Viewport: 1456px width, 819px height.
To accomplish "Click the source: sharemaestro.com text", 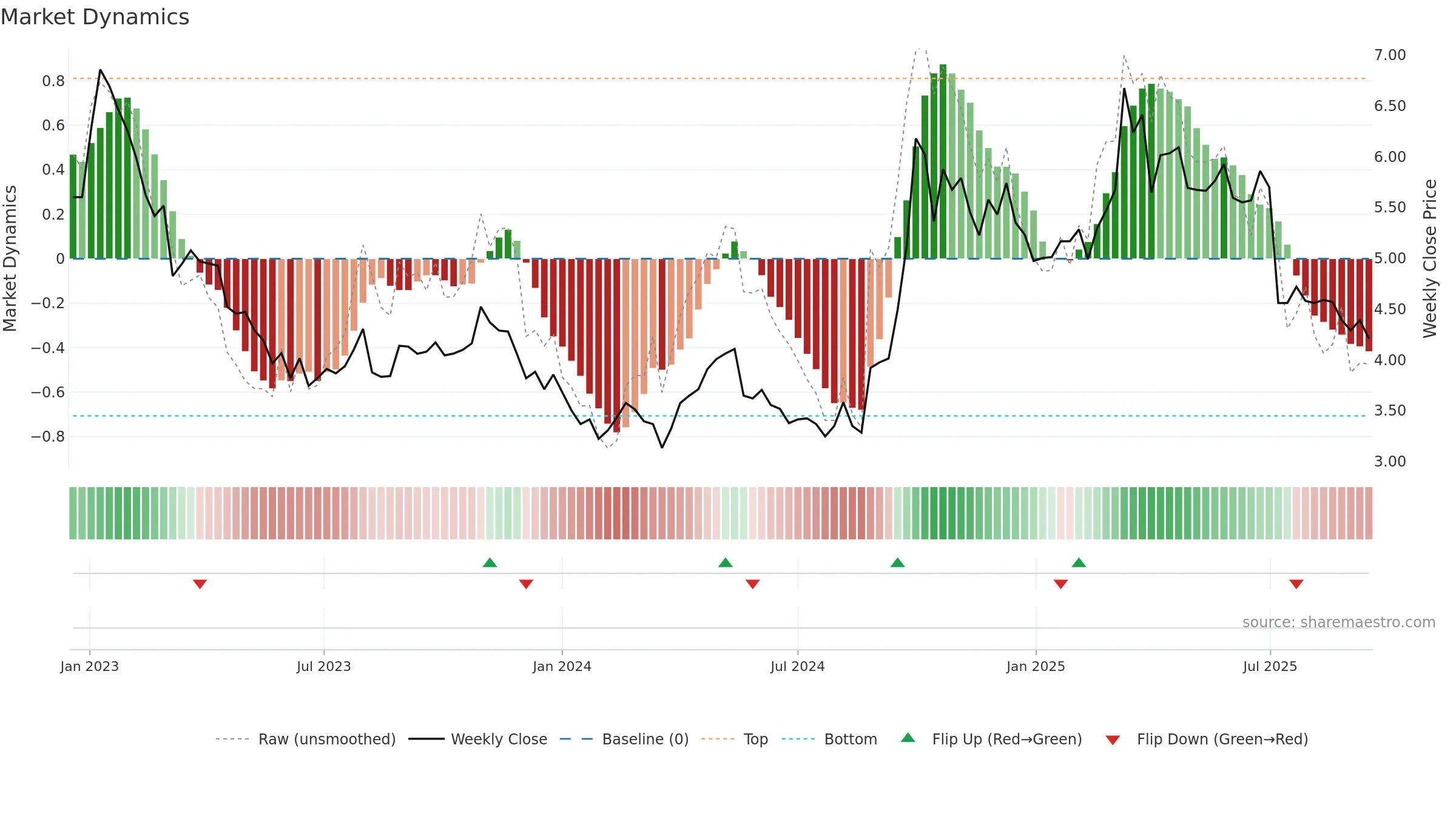I will point(1339,622).
